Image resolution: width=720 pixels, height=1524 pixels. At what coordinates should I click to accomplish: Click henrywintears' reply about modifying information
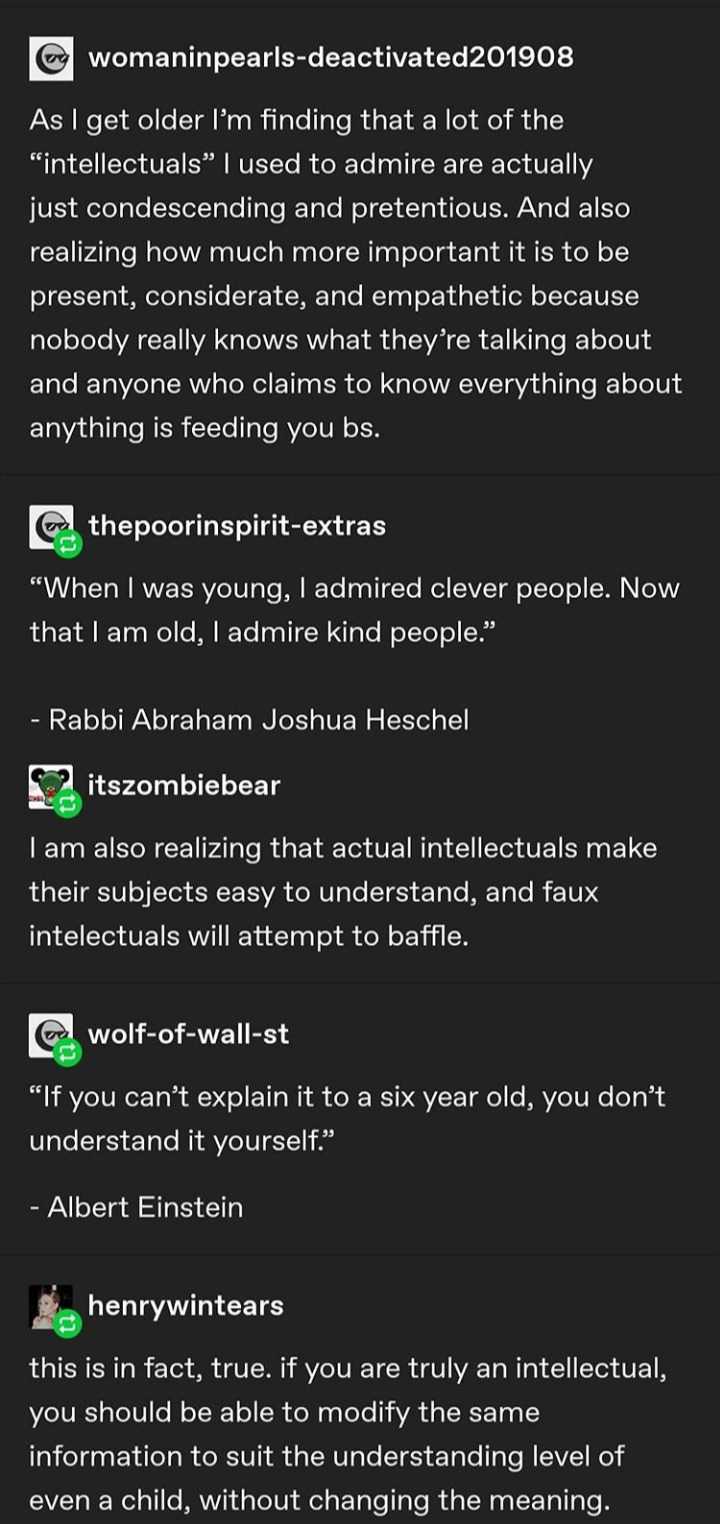[x=350, y=1434]
